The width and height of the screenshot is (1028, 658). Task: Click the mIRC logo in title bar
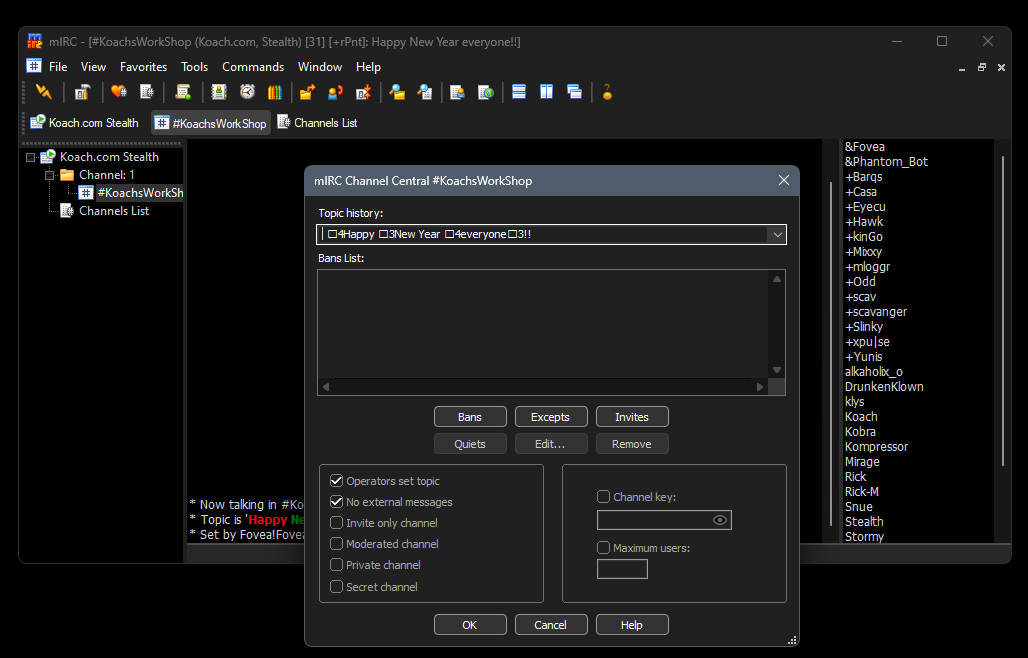tap(34, 41)
